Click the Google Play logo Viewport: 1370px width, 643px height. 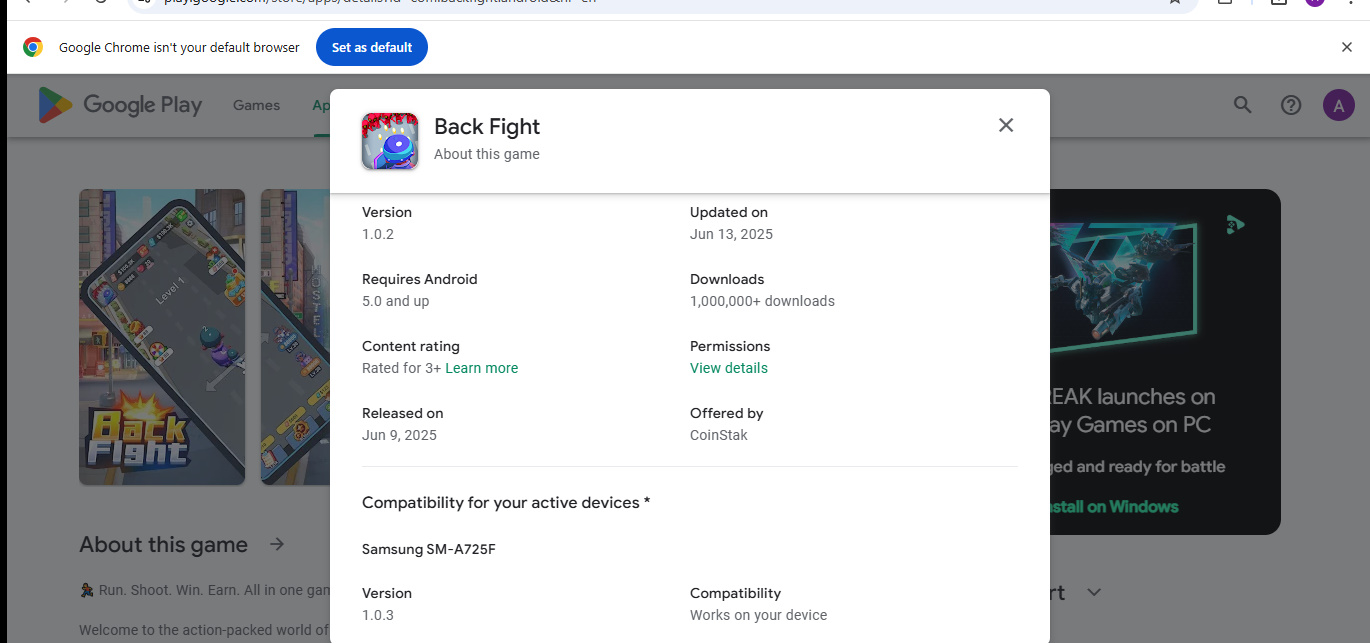point(120,105)
